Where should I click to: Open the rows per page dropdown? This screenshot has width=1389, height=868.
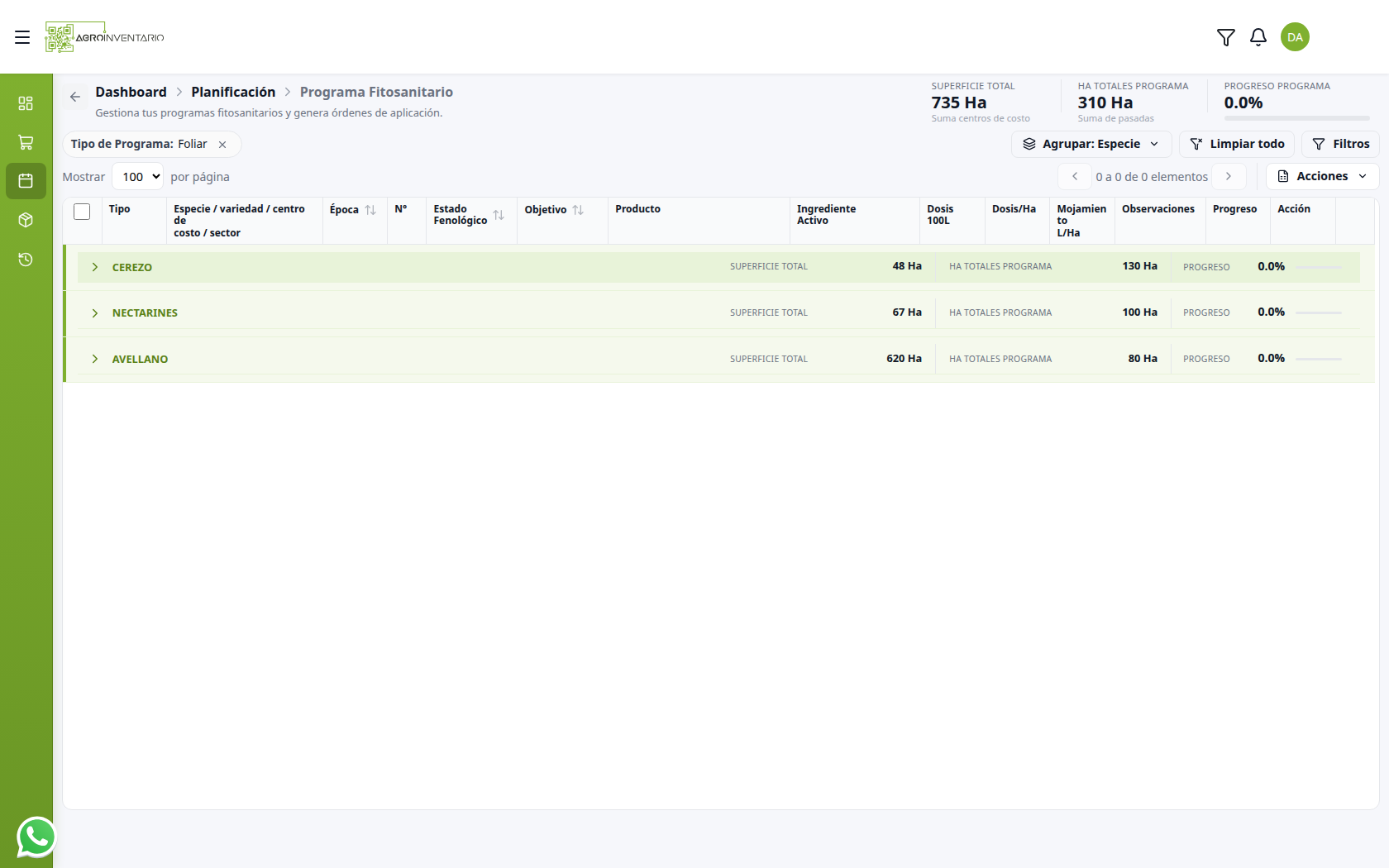(137, 176)
